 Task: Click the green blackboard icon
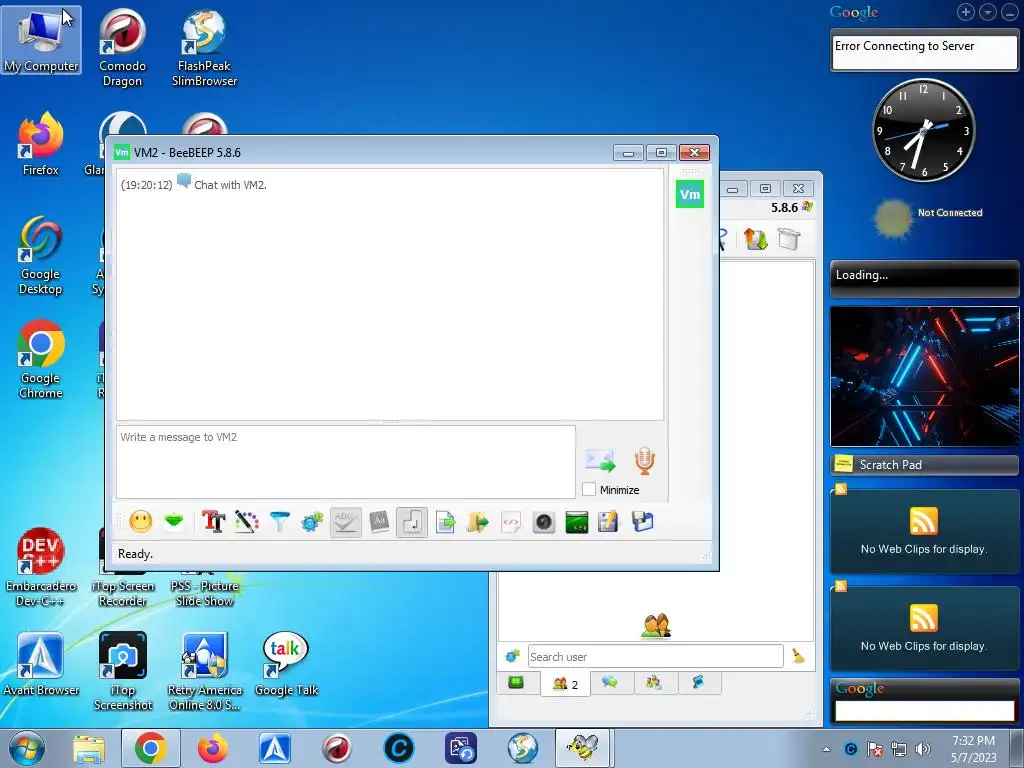click(576, 522)
